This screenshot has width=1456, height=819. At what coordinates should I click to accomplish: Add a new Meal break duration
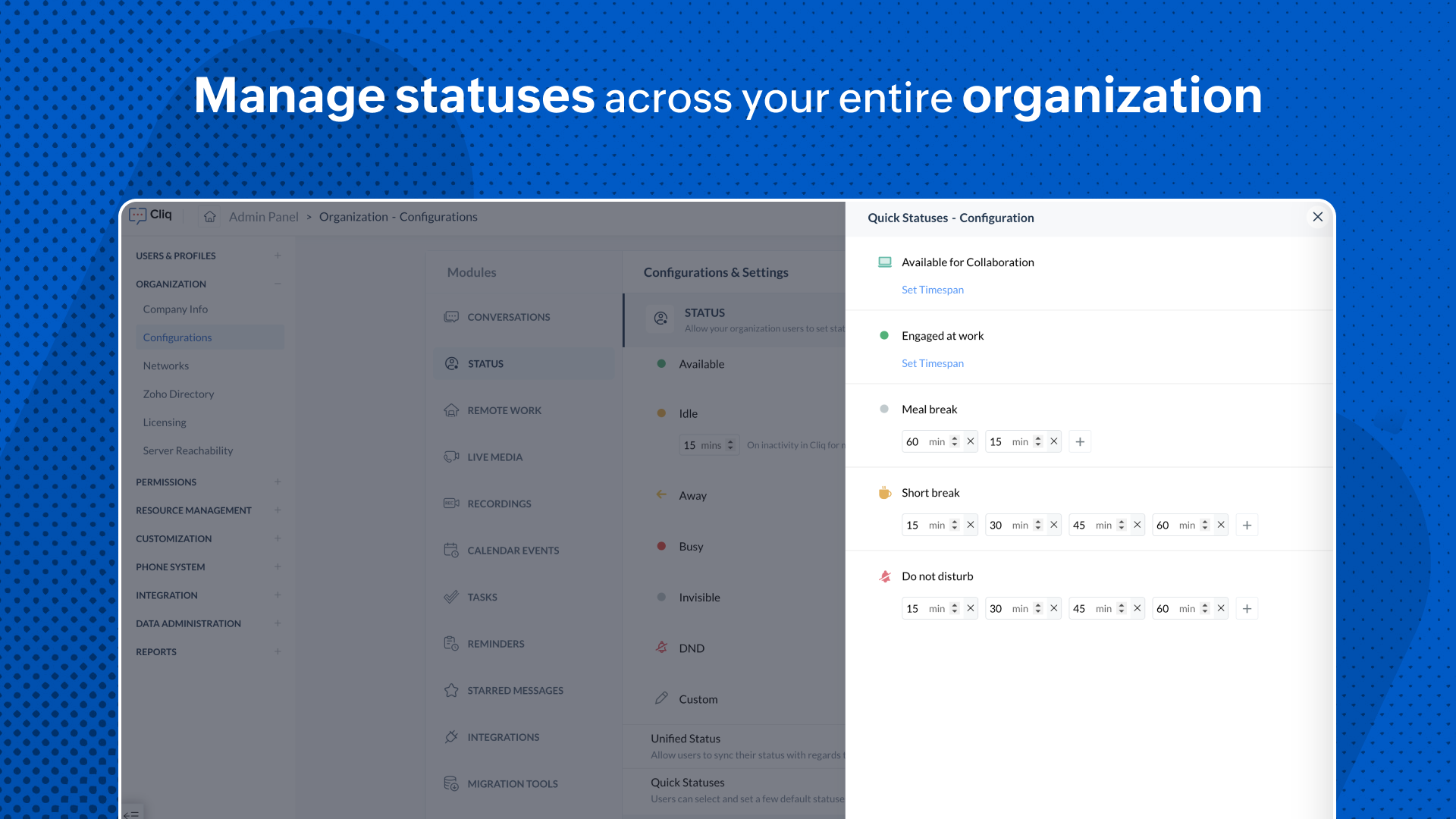(1080, 441)
